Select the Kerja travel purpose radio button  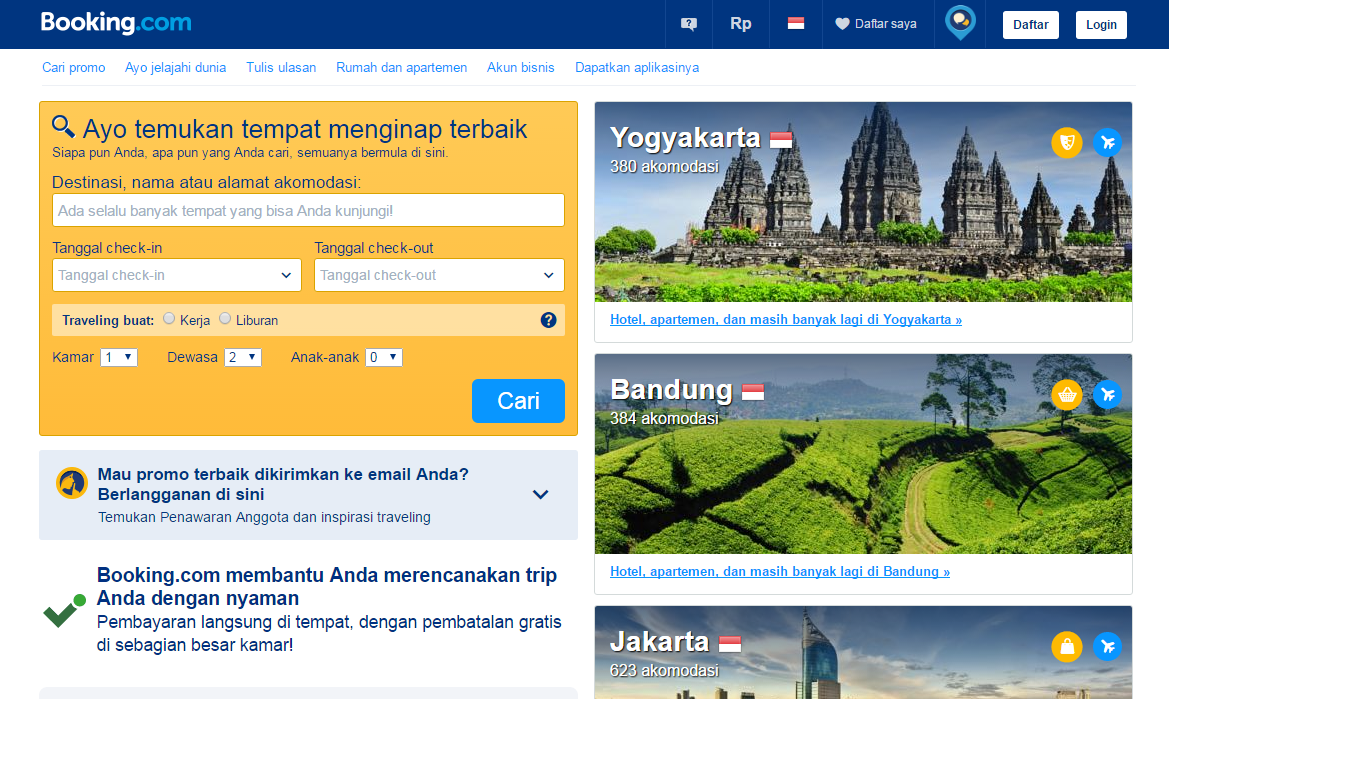click(168, 320)
